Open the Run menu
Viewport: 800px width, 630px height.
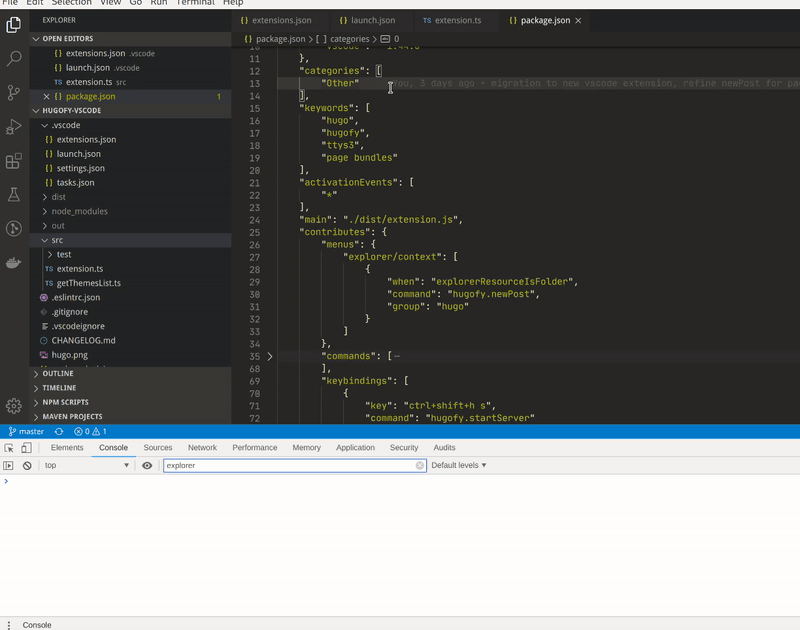tap(159, 3)
